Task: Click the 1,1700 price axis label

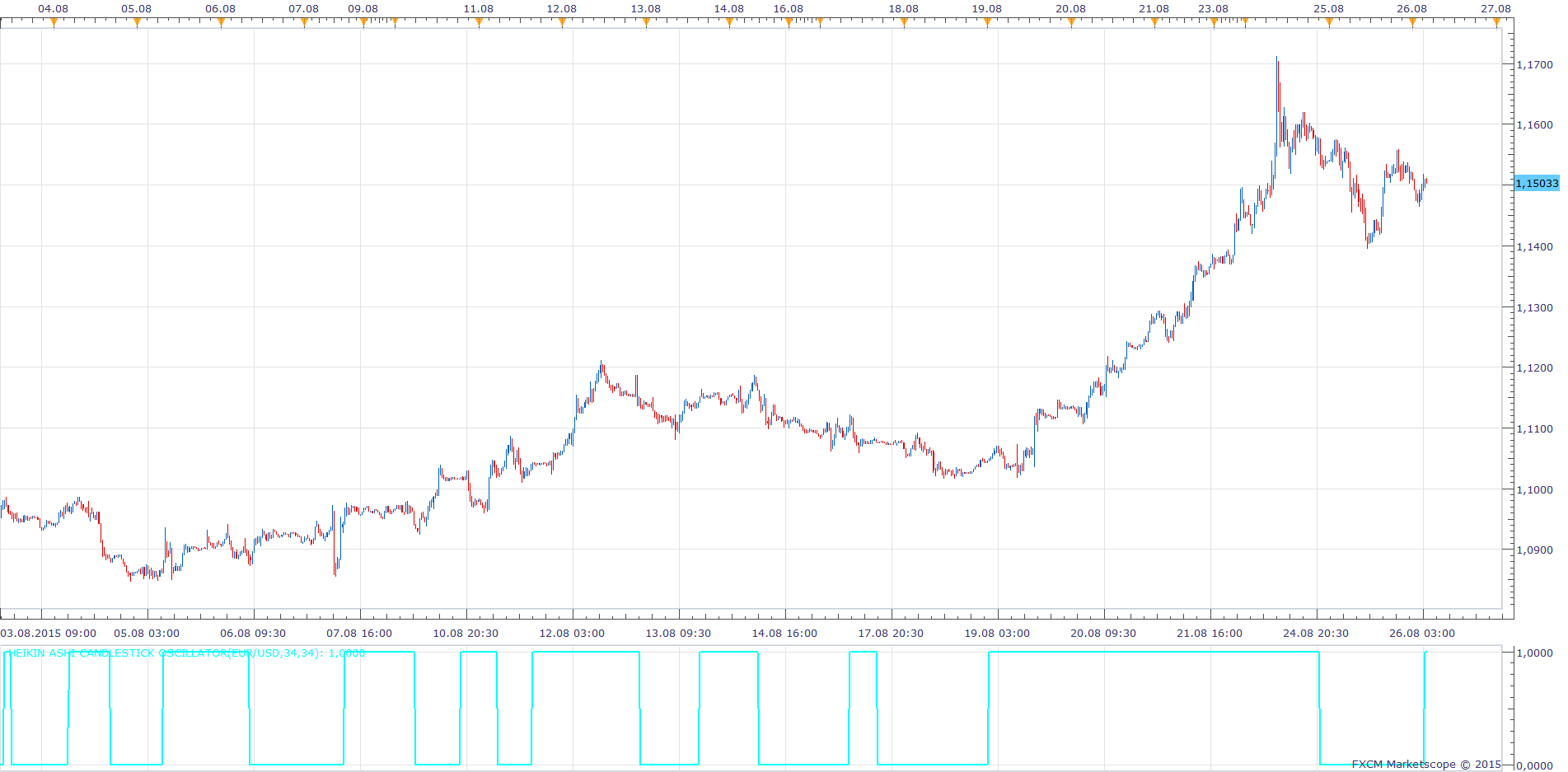Action: 1535,64
